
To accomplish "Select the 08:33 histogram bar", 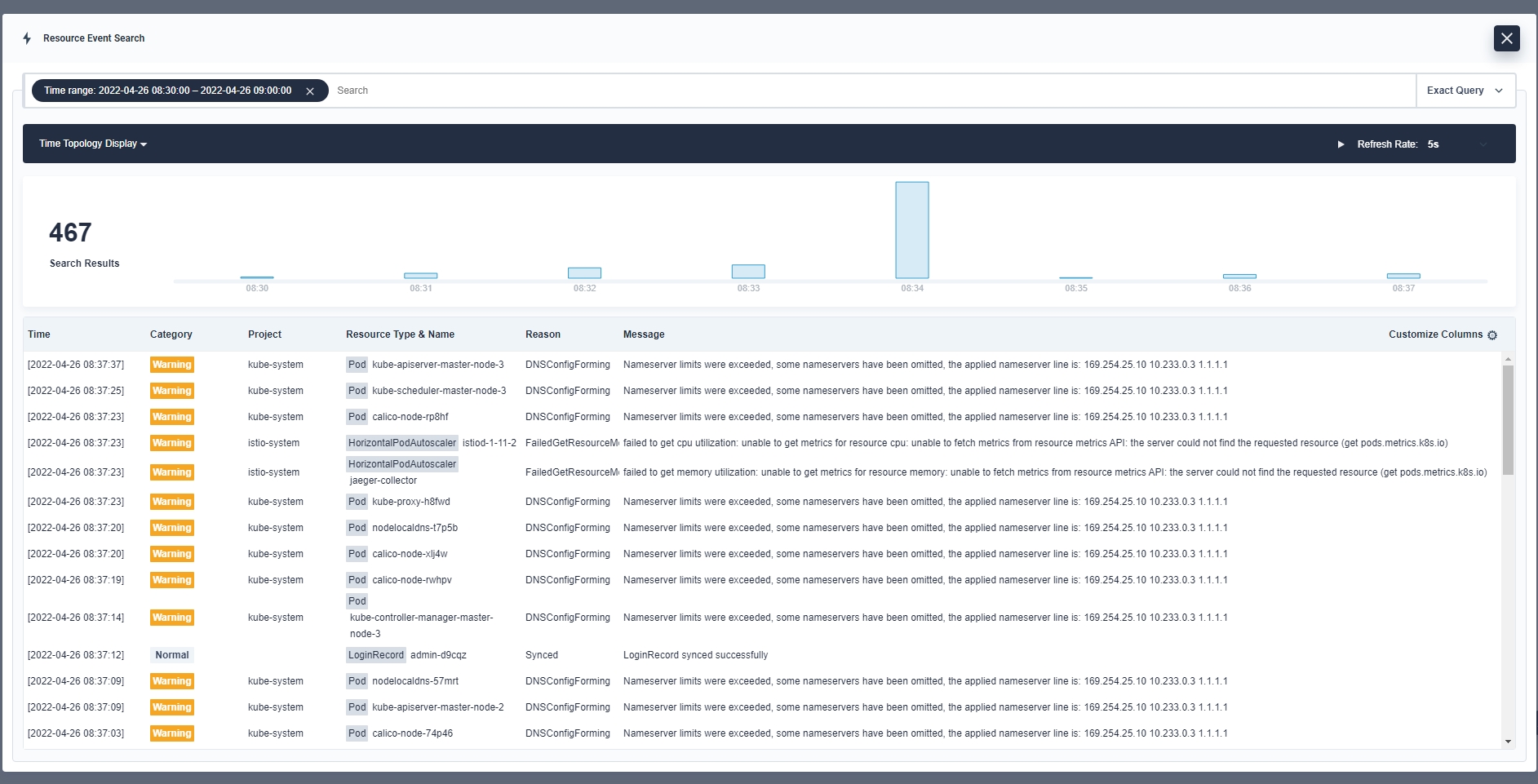I will 747,272.
